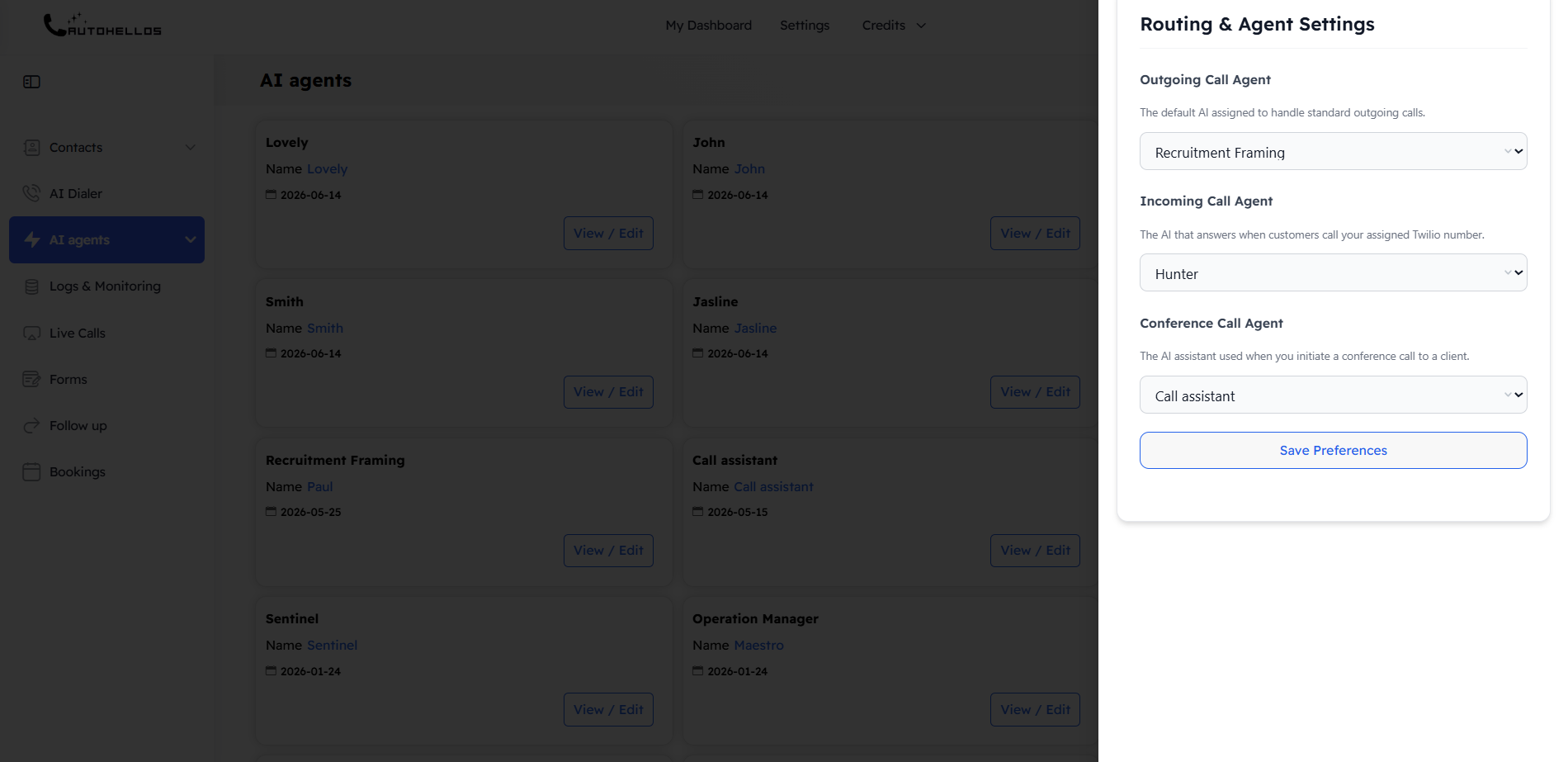
Task: Click the John name link
Action: pyautogui.click(x=749, y=169)
